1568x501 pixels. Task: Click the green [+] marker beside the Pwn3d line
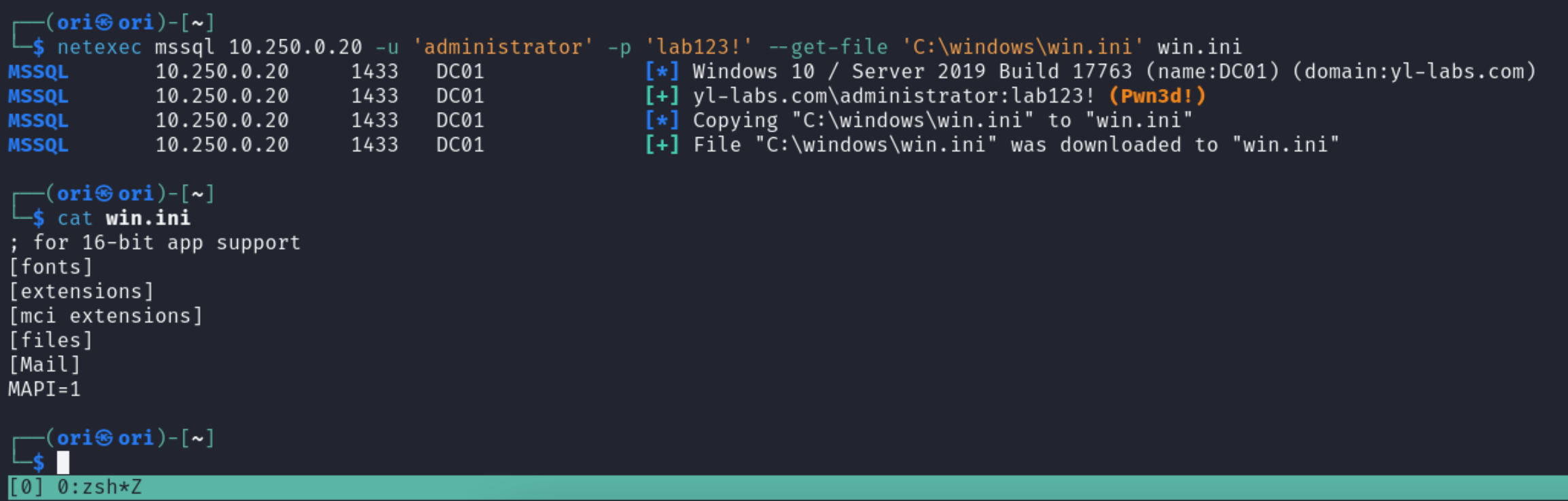[x=662, y=96]
